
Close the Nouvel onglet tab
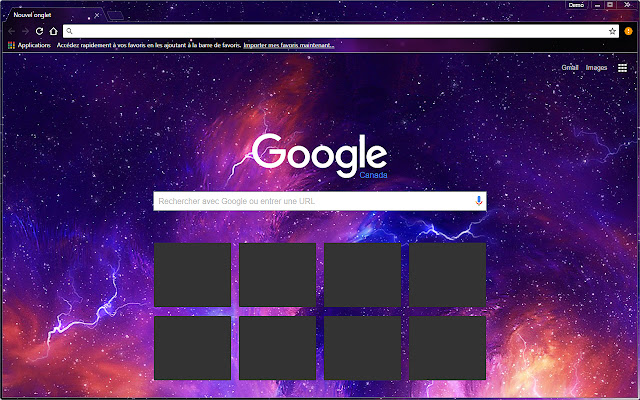click(x=97, y=15)
